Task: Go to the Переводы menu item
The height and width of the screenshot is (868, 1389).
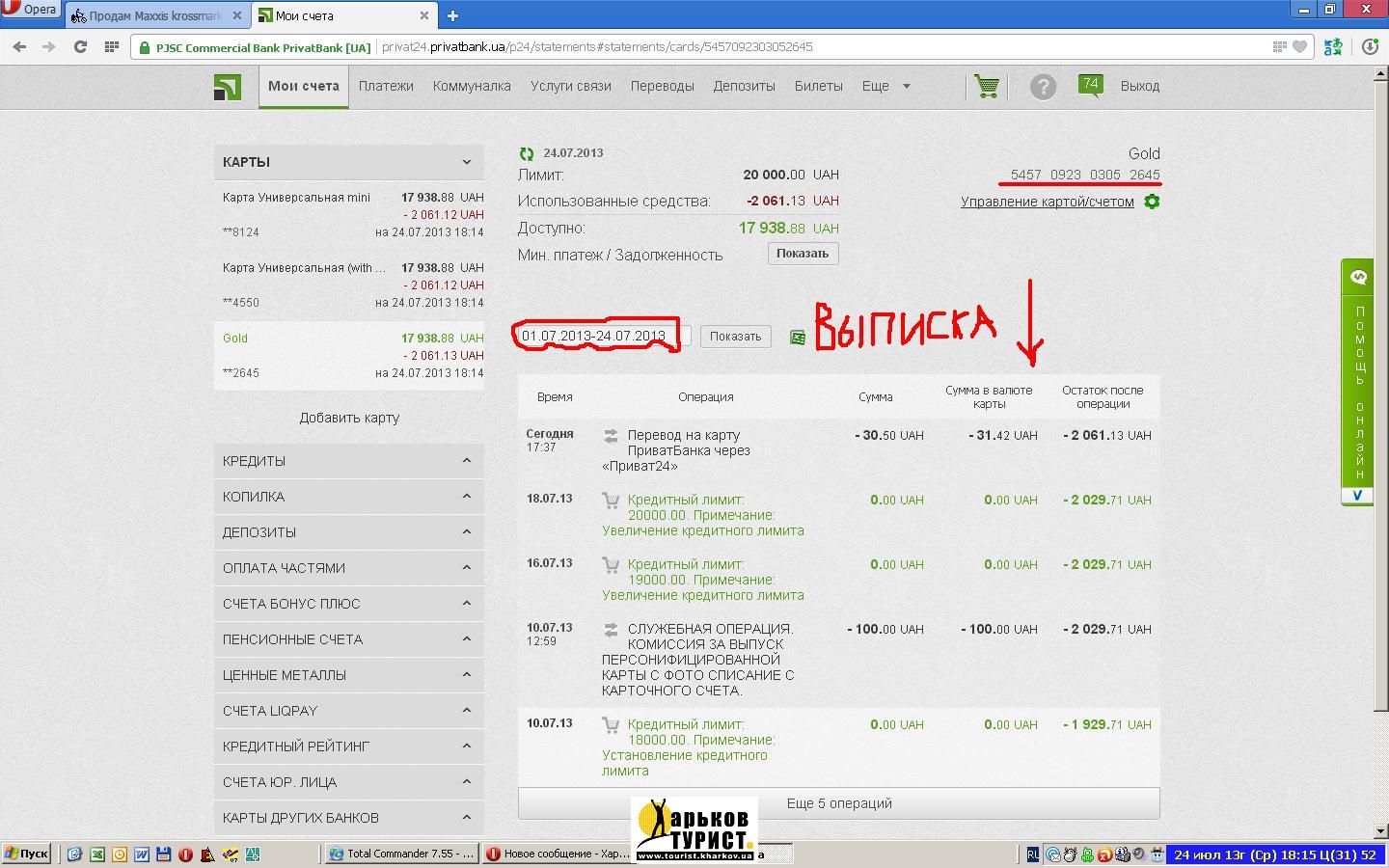Action: click(x=662, y=86)
